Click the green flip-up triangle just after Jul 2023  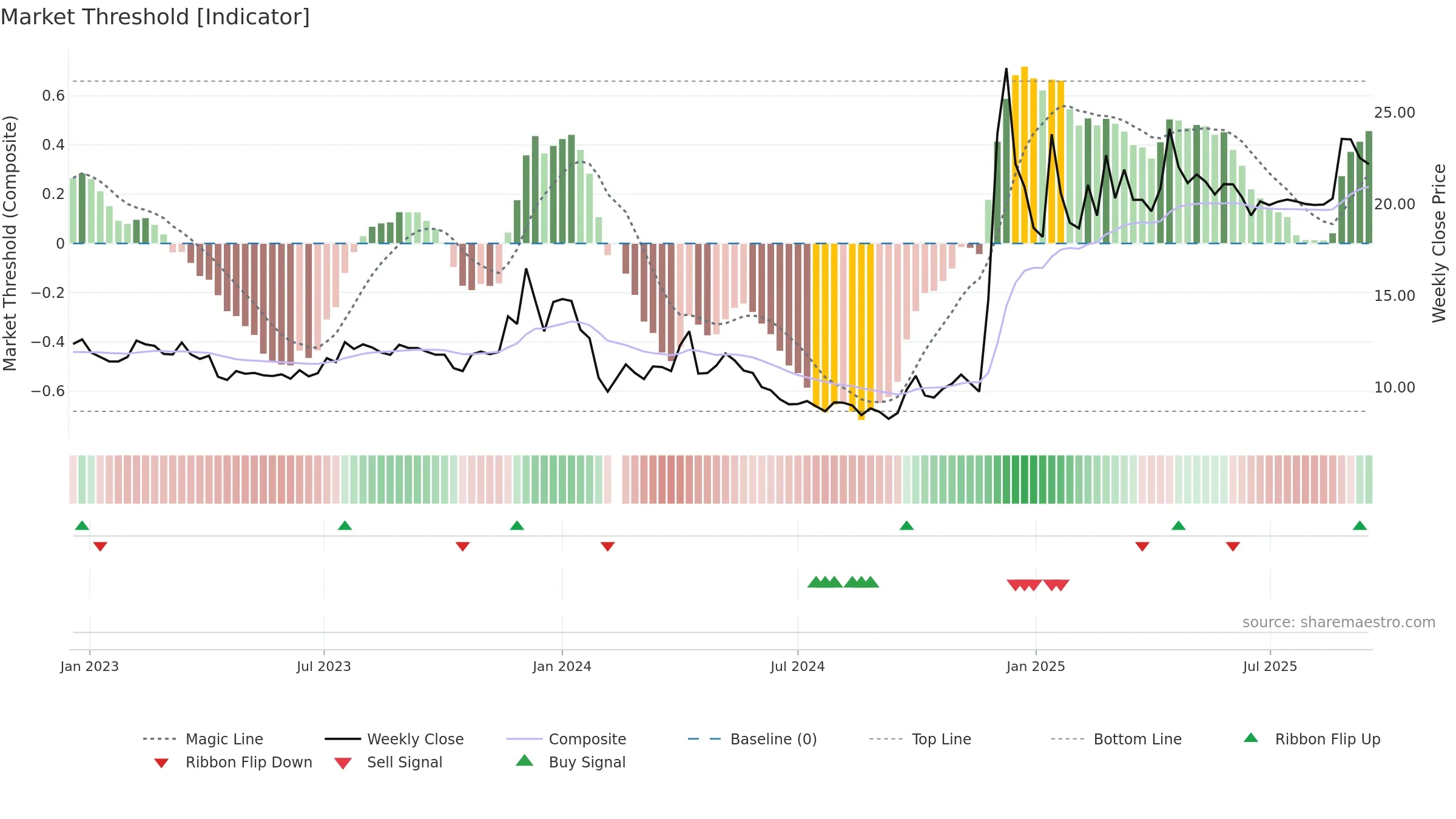[x=345, y=525]
